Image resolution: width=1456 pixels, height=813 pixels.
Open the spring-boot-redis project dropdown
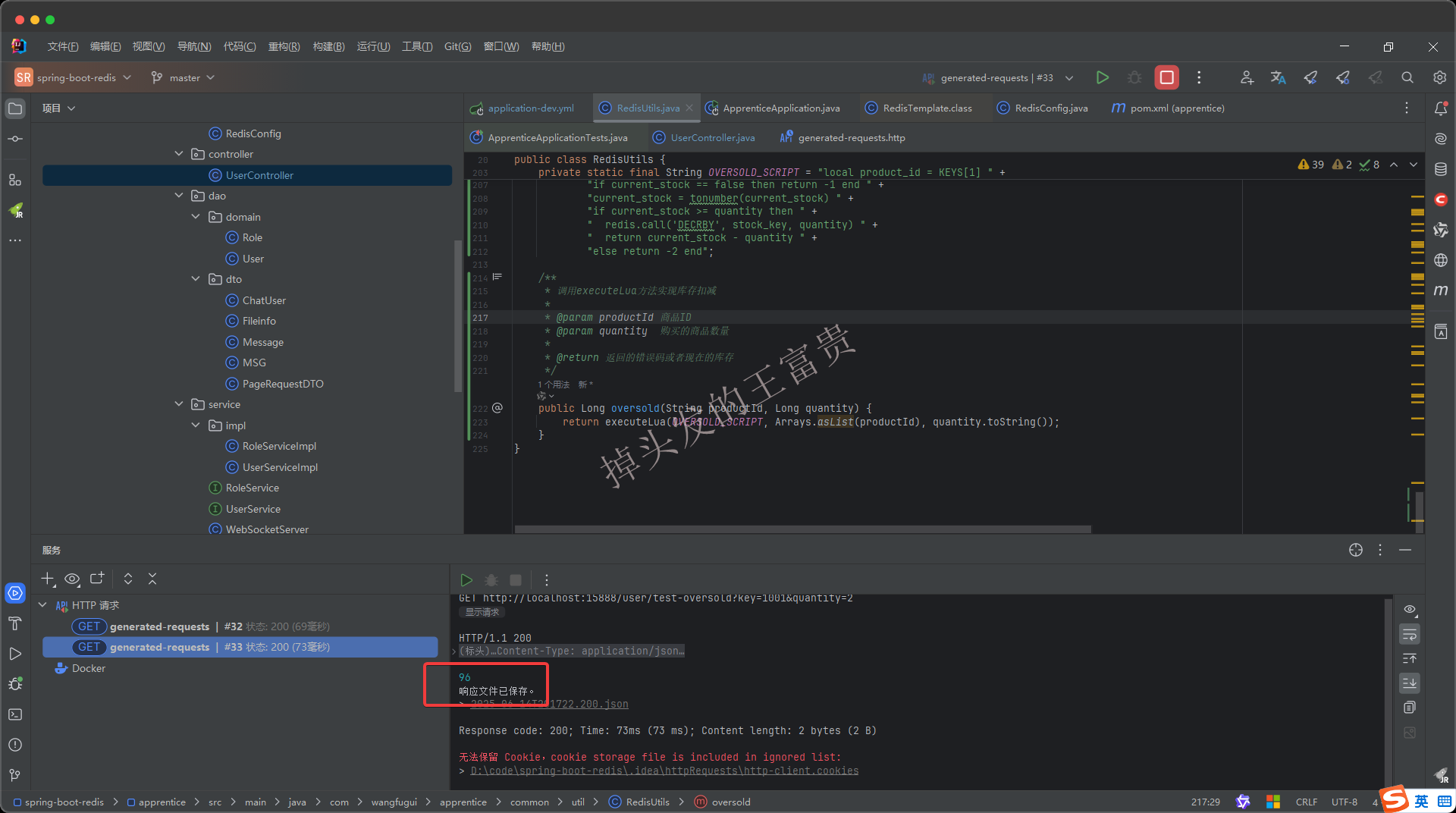(x=74, y=77)
